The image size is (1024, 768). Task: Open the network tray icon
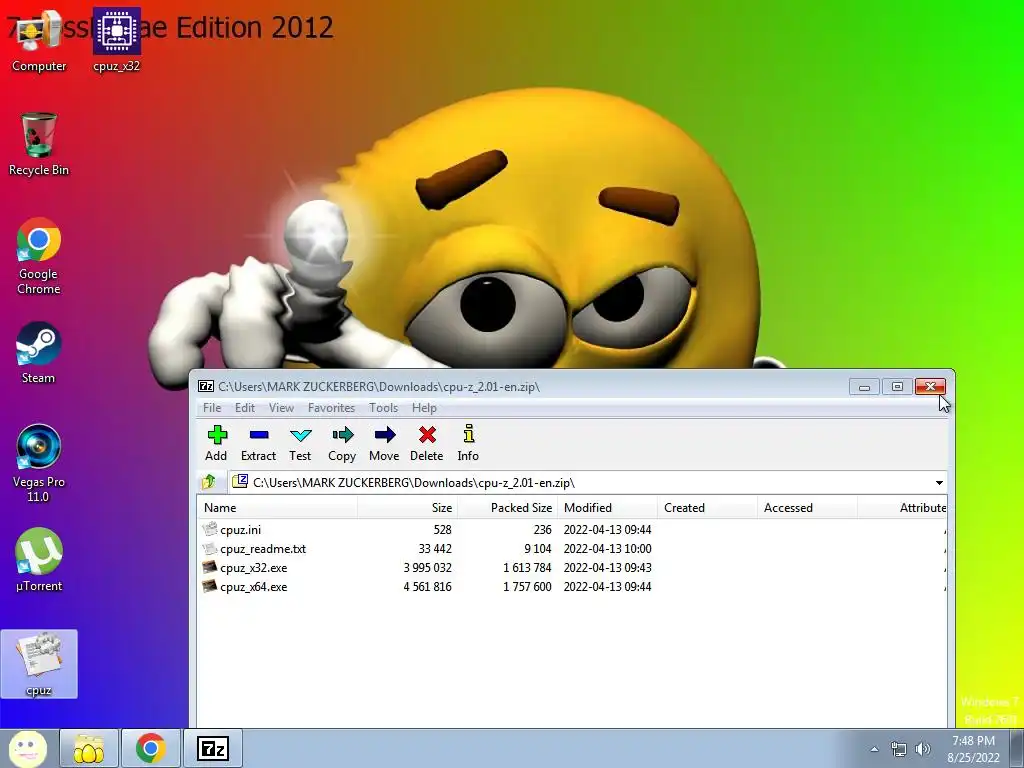click(899, 749)
